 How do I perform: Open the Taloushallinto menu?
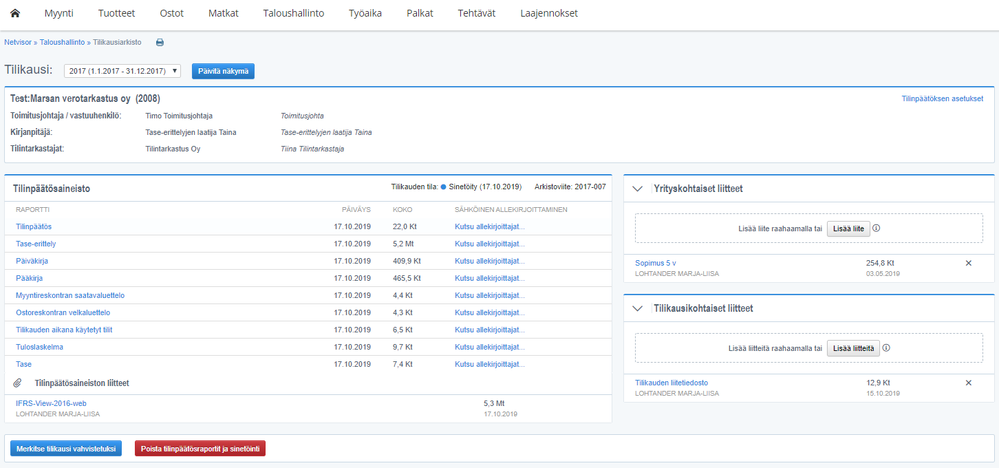pos(294,13)
